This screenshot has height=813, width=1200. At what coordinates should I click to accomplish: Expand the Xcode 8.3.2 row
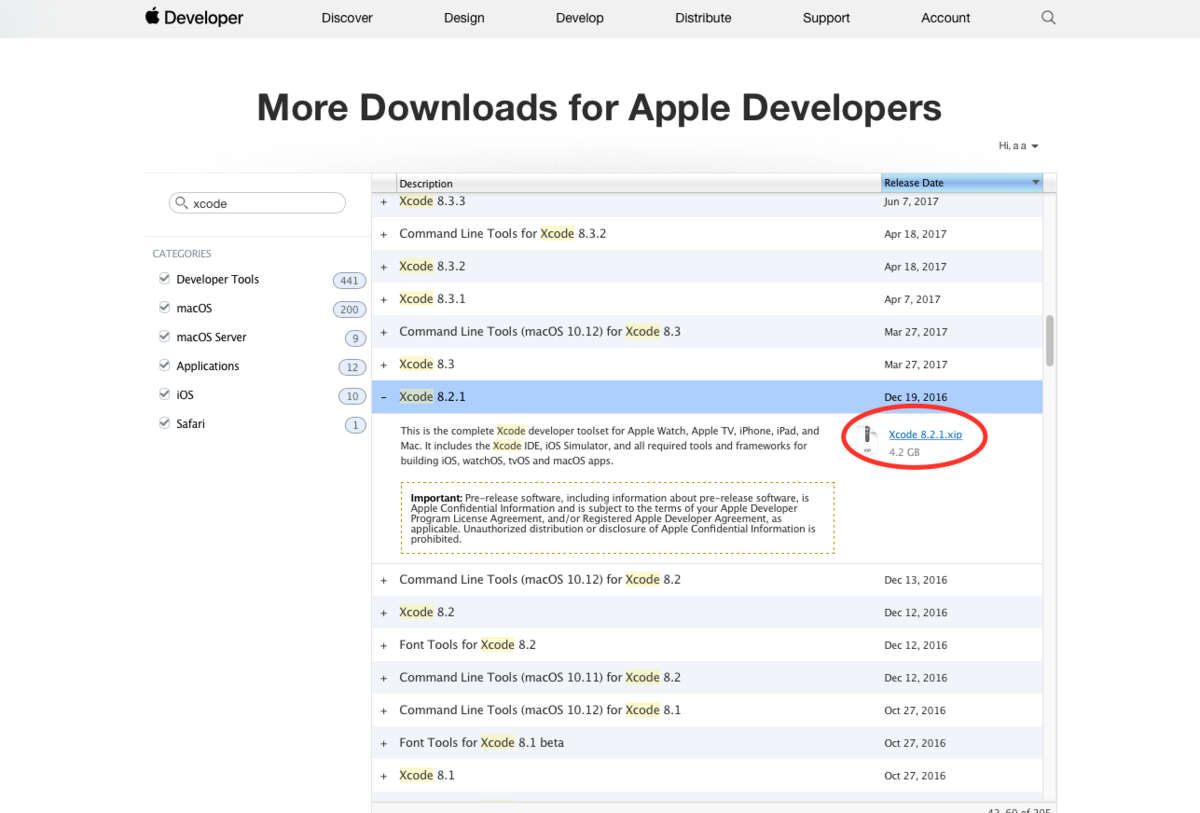(384, 267)
